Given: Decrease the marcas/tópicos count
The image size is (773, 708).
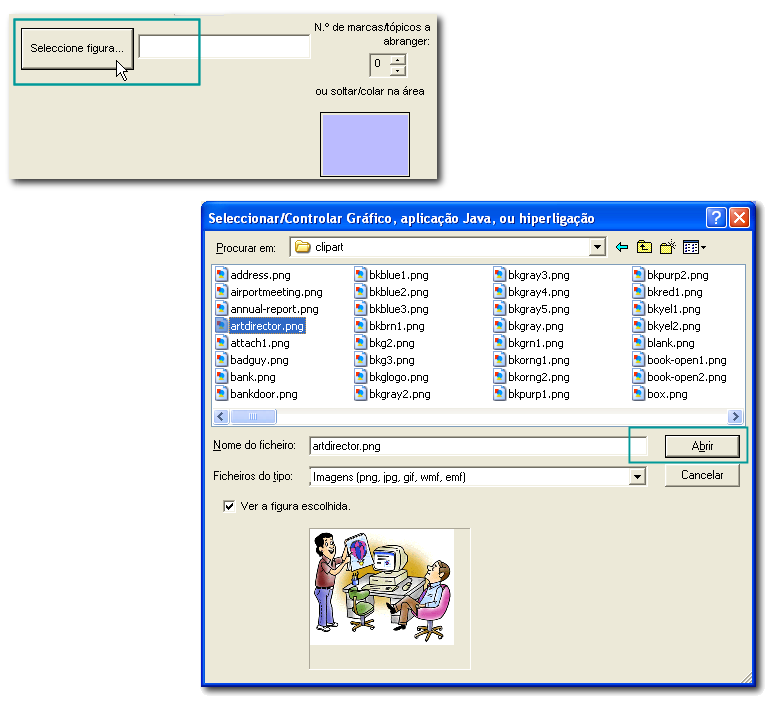Looking at the screenshot, I should (x=398, y=70).
